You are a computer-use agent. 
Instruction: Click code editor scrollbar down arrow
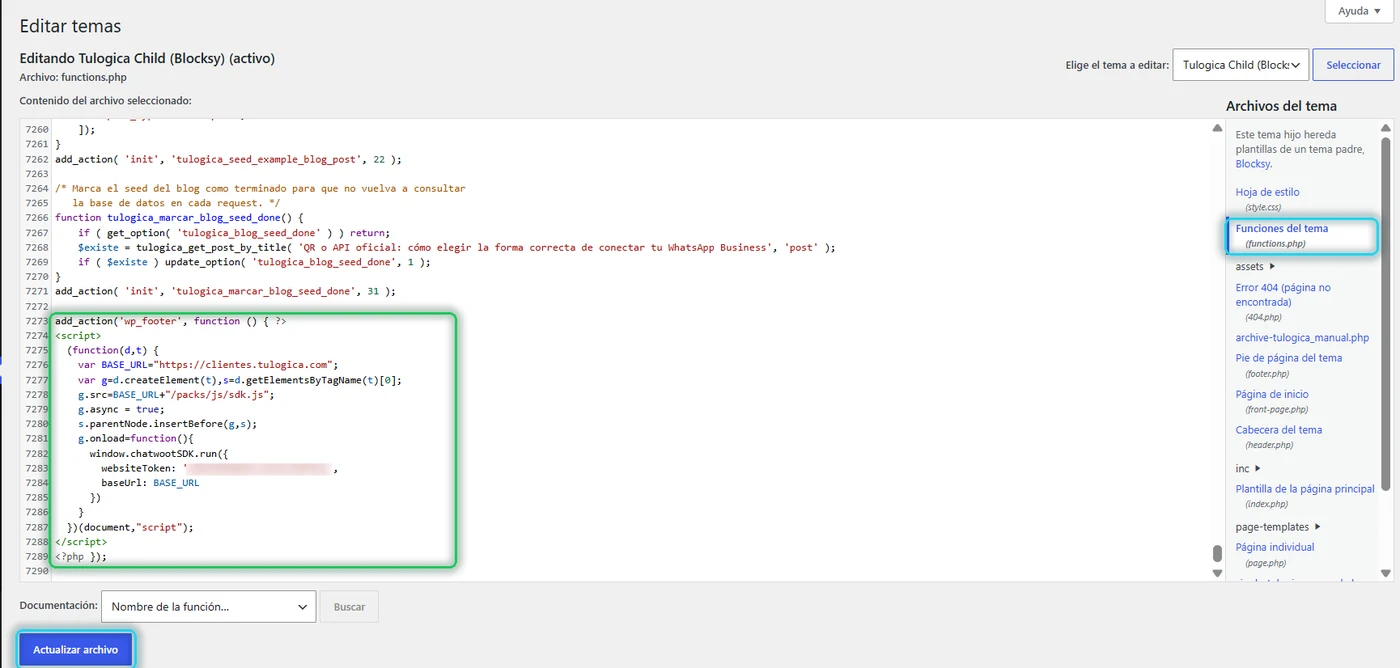[1217, 573]
